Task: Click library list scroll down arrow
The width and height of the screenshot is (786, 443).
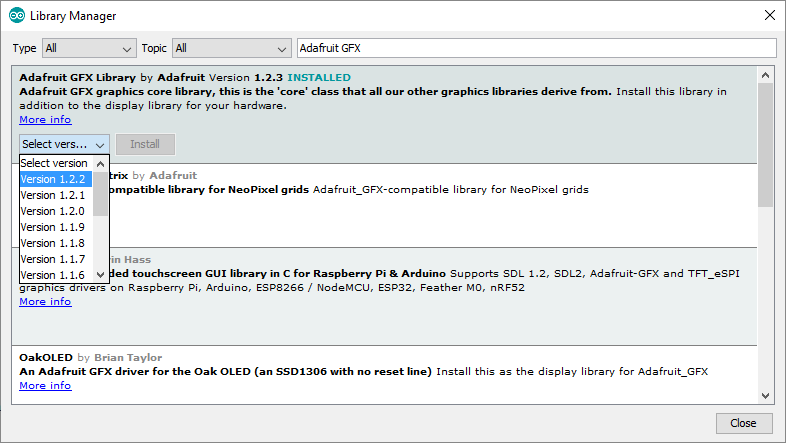Action: pos(765,396)
